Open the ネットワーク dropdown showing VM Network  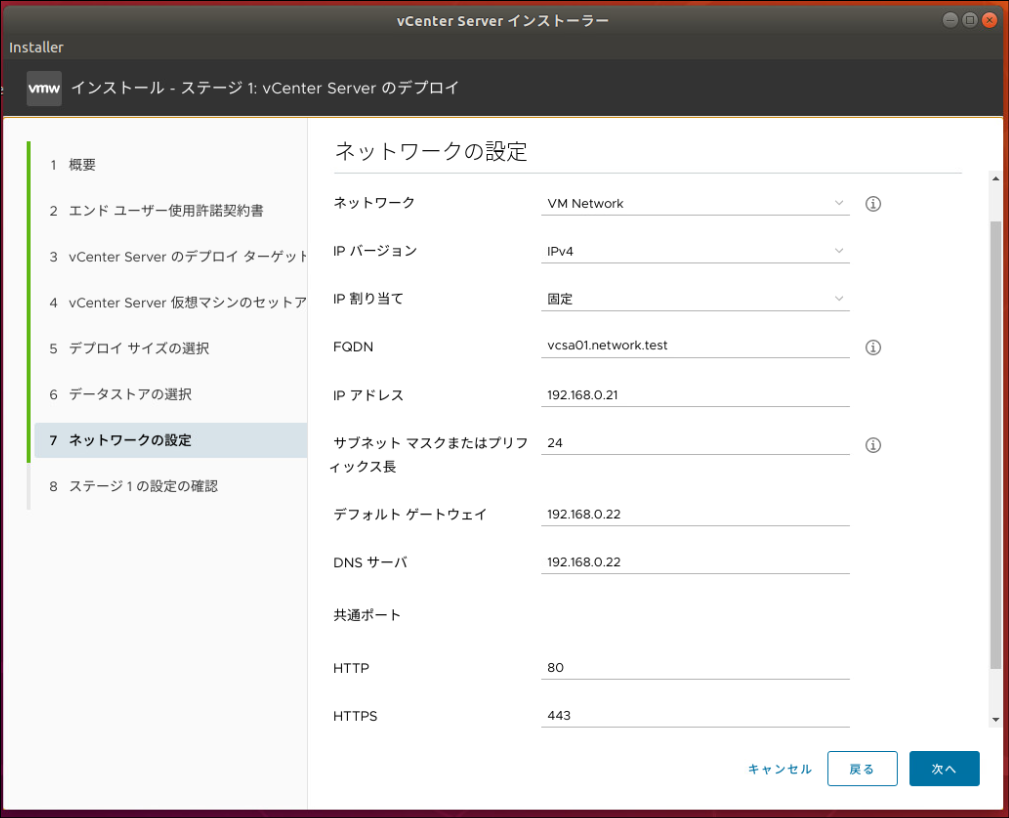point(695,203)
